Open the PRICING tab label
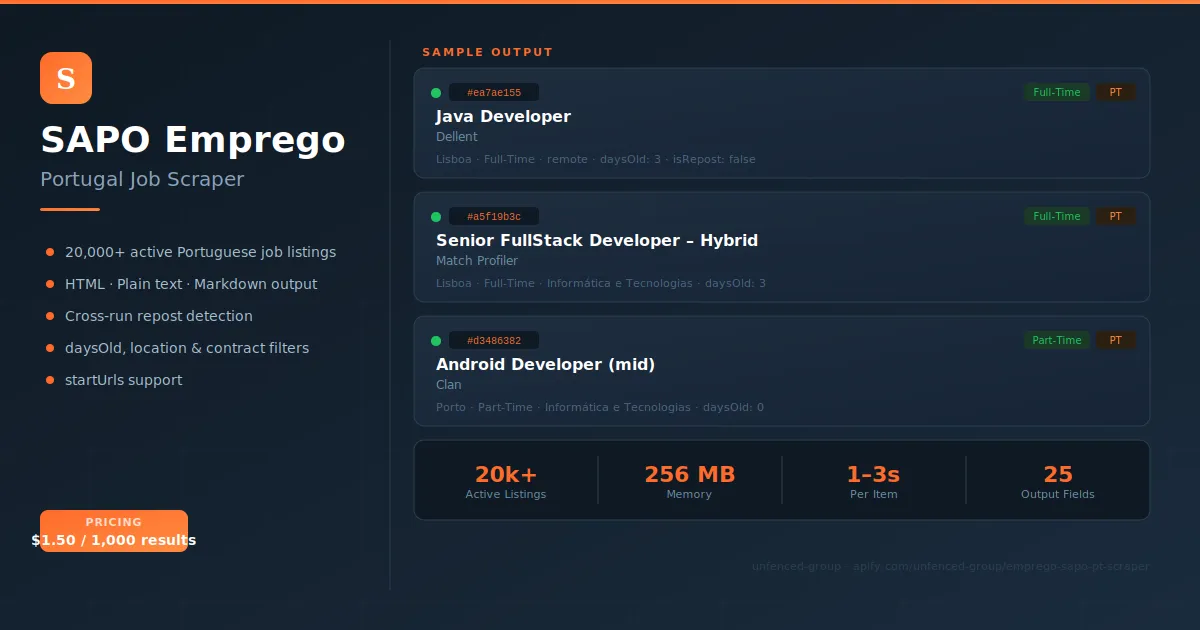 (x=113, y=521)
